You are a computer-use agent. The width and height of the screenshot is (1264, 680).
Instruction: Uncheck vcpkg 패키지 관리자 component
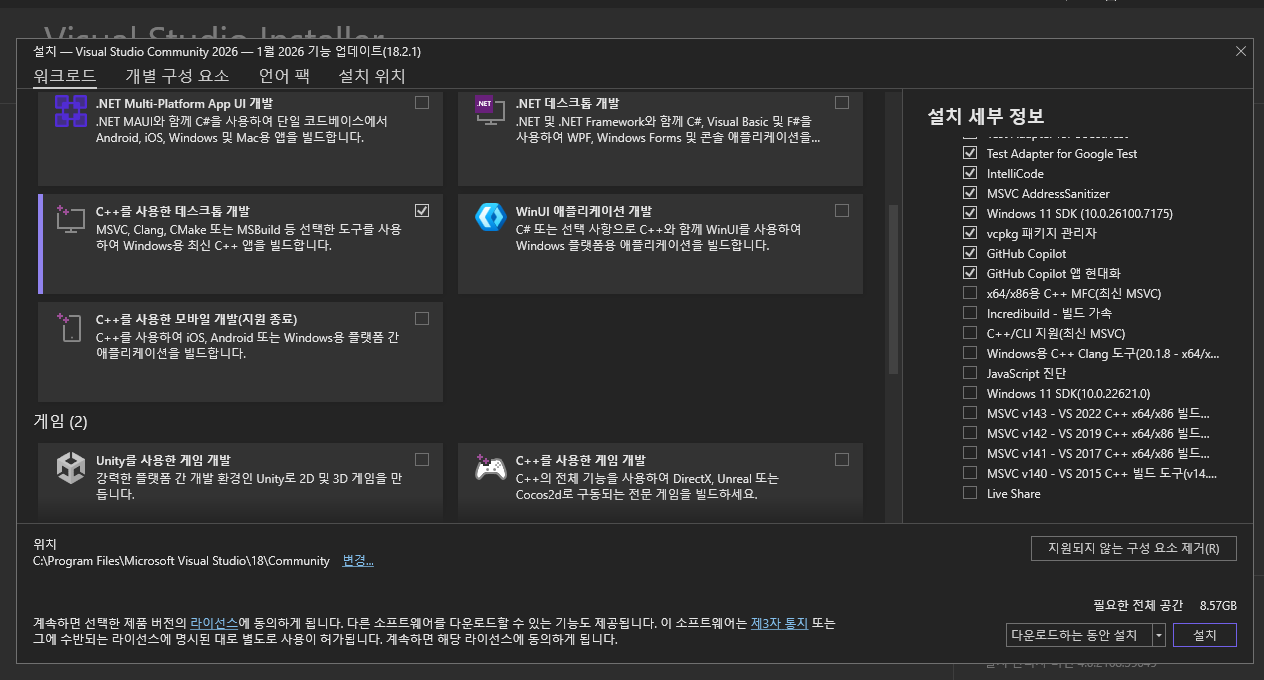coord(970,233)
